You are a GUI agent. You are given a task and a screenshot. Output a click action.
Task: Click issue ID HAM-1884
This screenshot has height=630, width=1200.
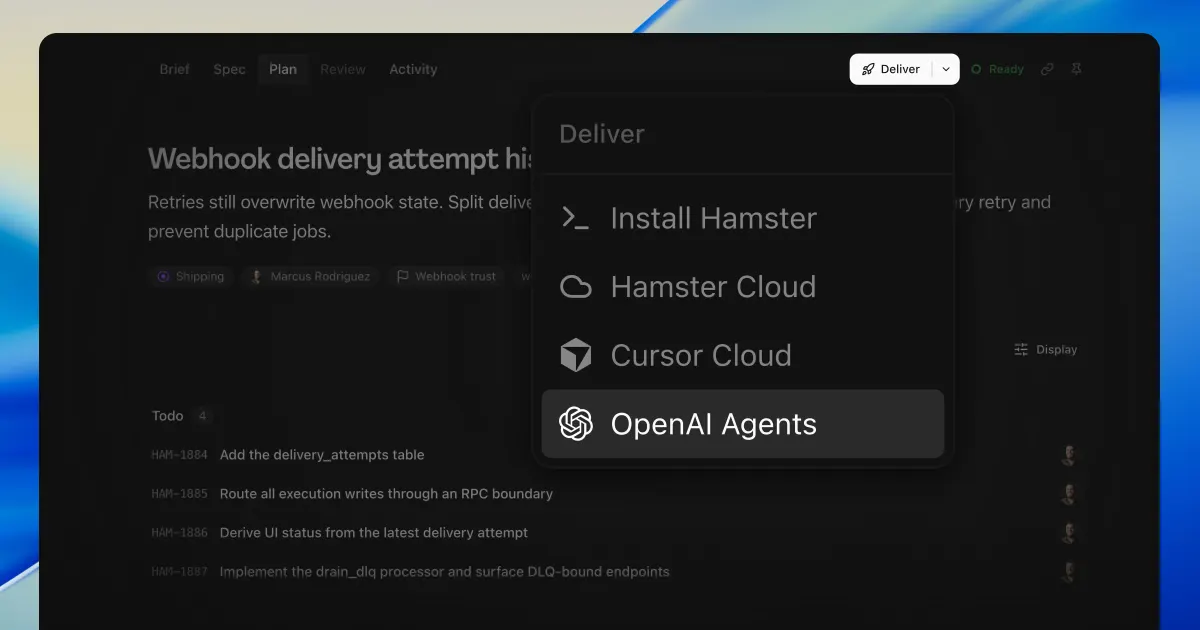179,455
